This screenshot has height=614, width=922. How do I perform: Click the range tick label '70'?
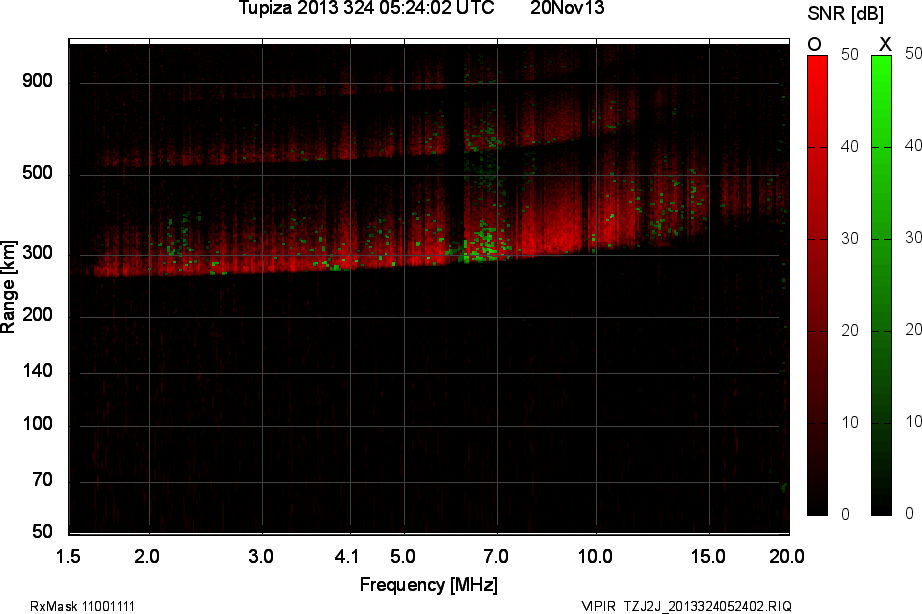tap(42, 480)
